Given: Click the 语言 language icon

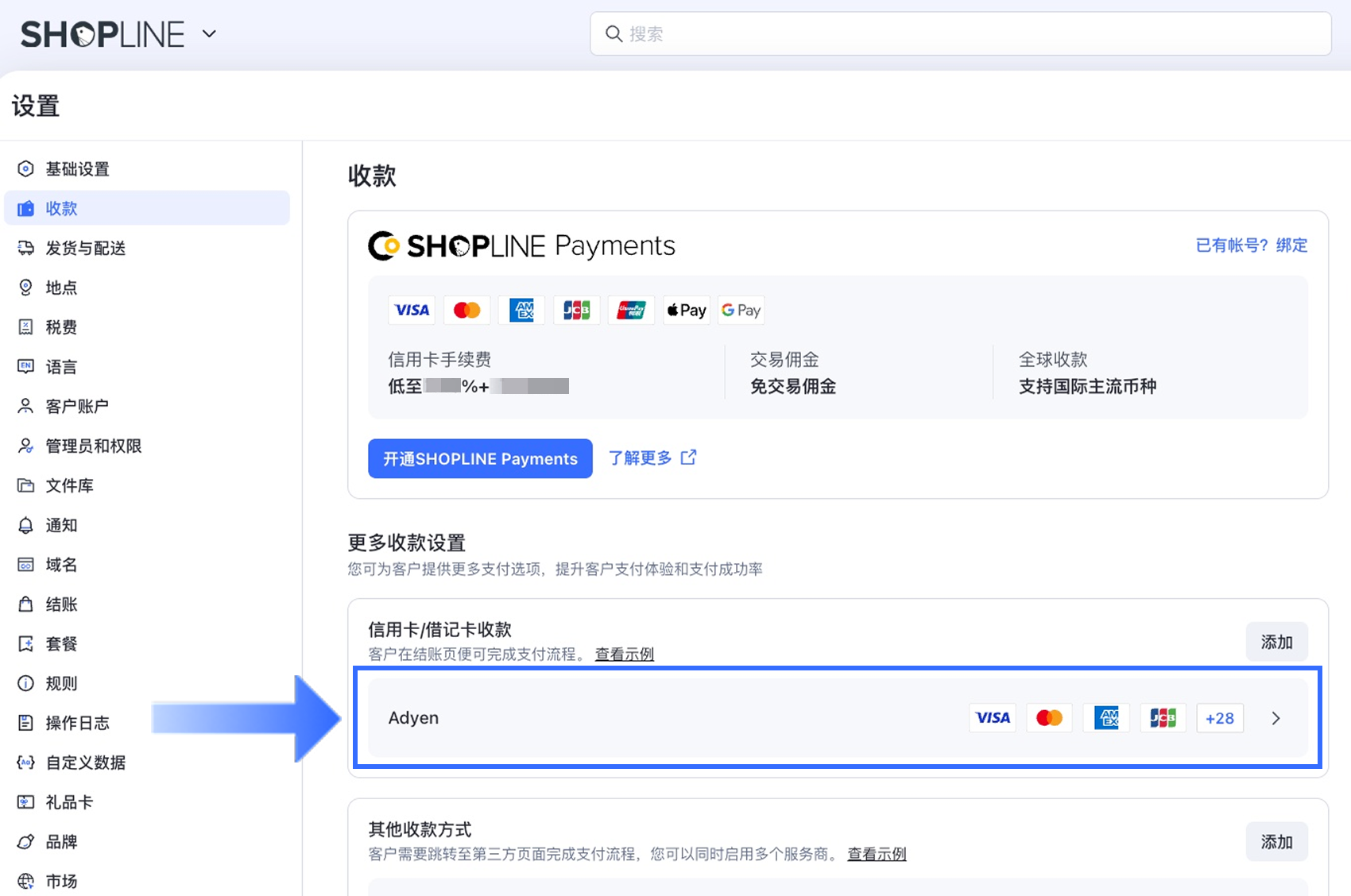Looking at the screenshot, I should tap(25, 366).
